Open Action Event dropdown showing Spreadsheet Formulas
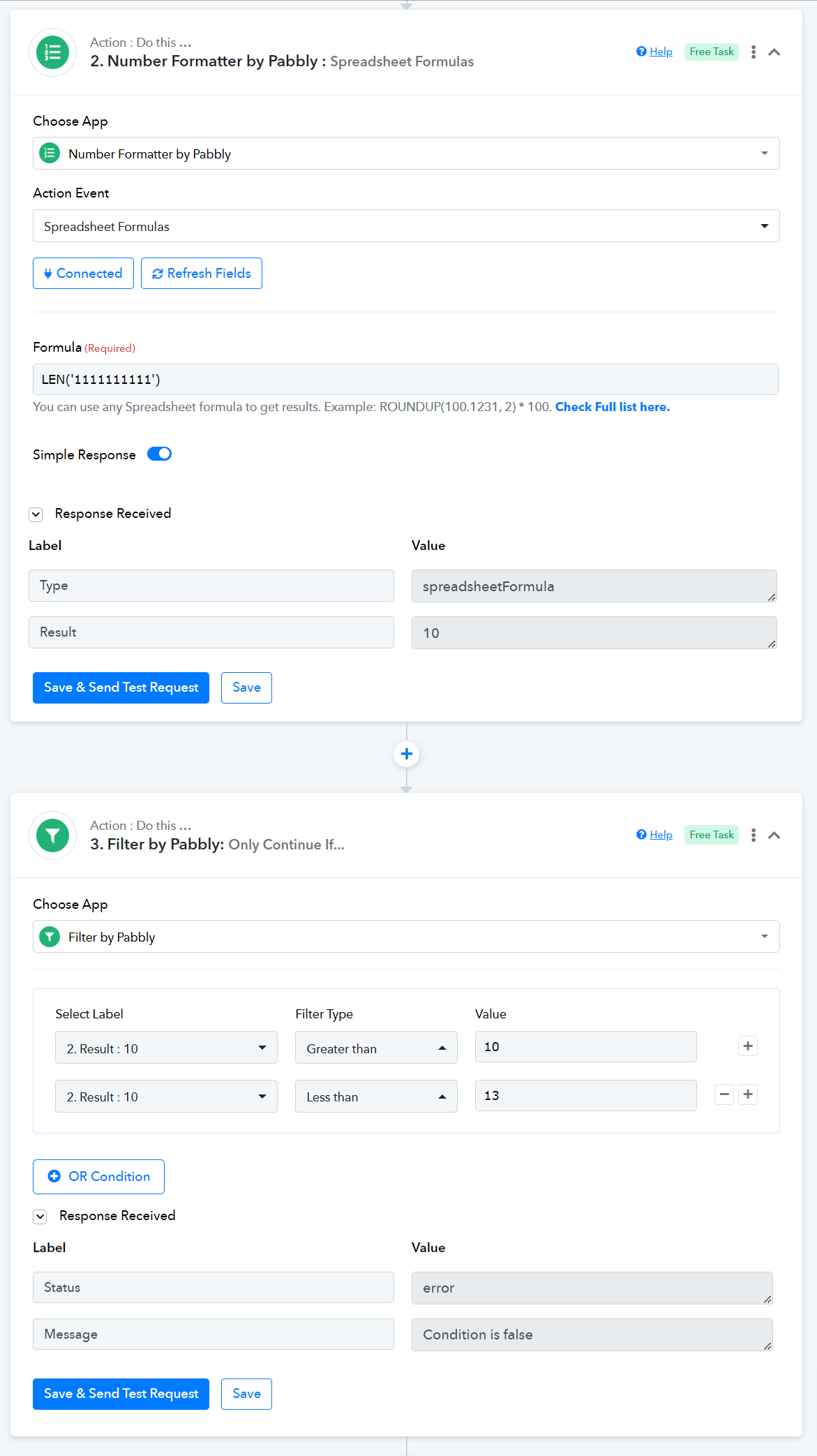 click(x=406, y=226)
